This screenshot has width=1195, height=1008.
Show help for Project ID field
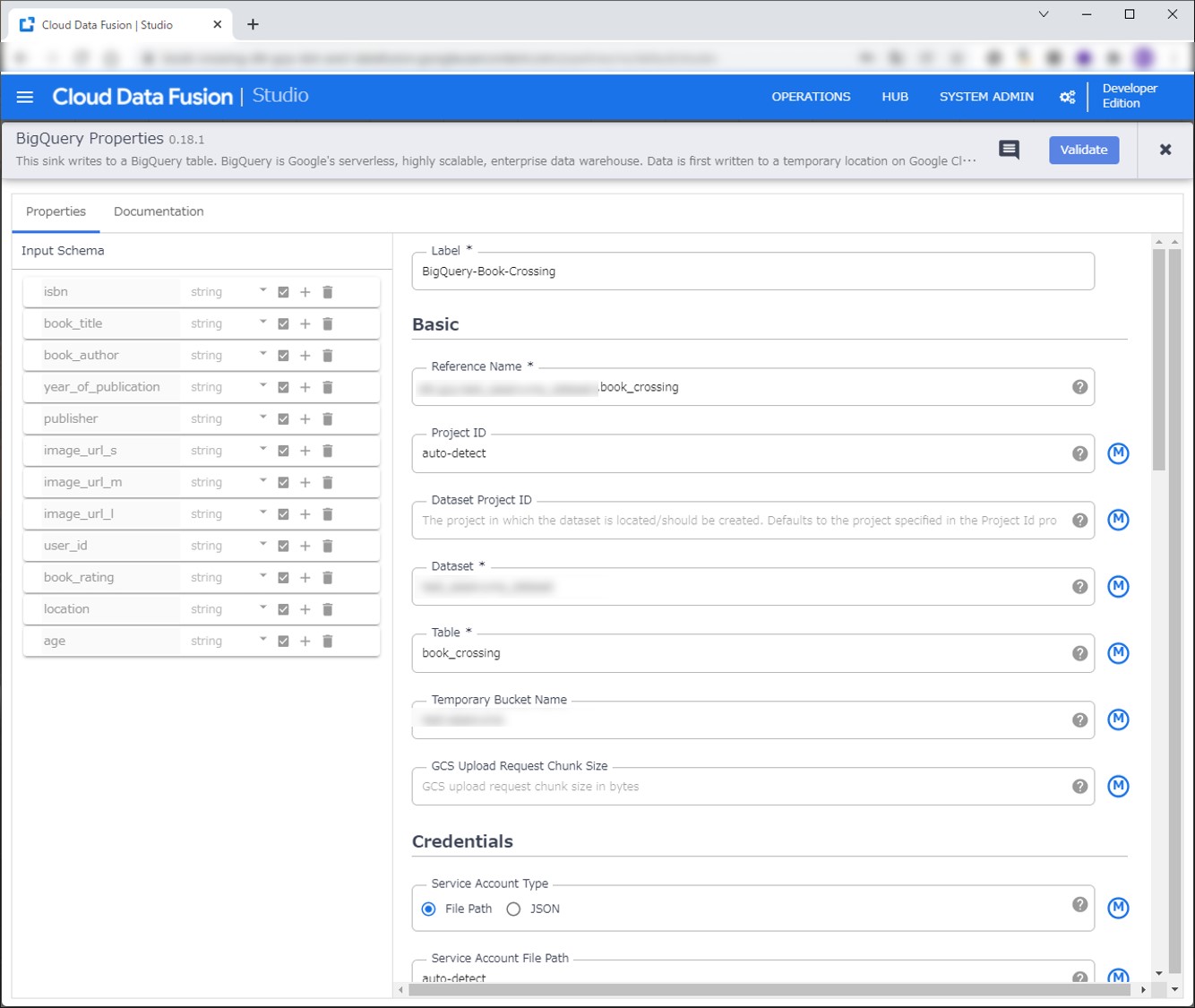pos(1080,453)
